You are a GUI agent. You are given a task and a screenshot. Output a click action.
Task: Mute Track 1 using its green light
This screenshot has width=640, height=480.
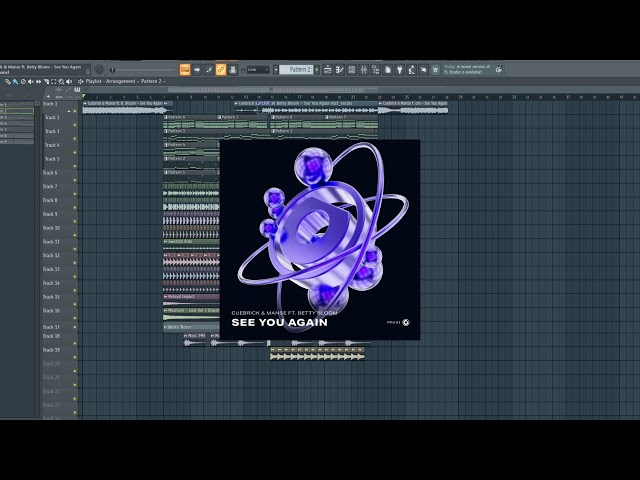(75, 111)
